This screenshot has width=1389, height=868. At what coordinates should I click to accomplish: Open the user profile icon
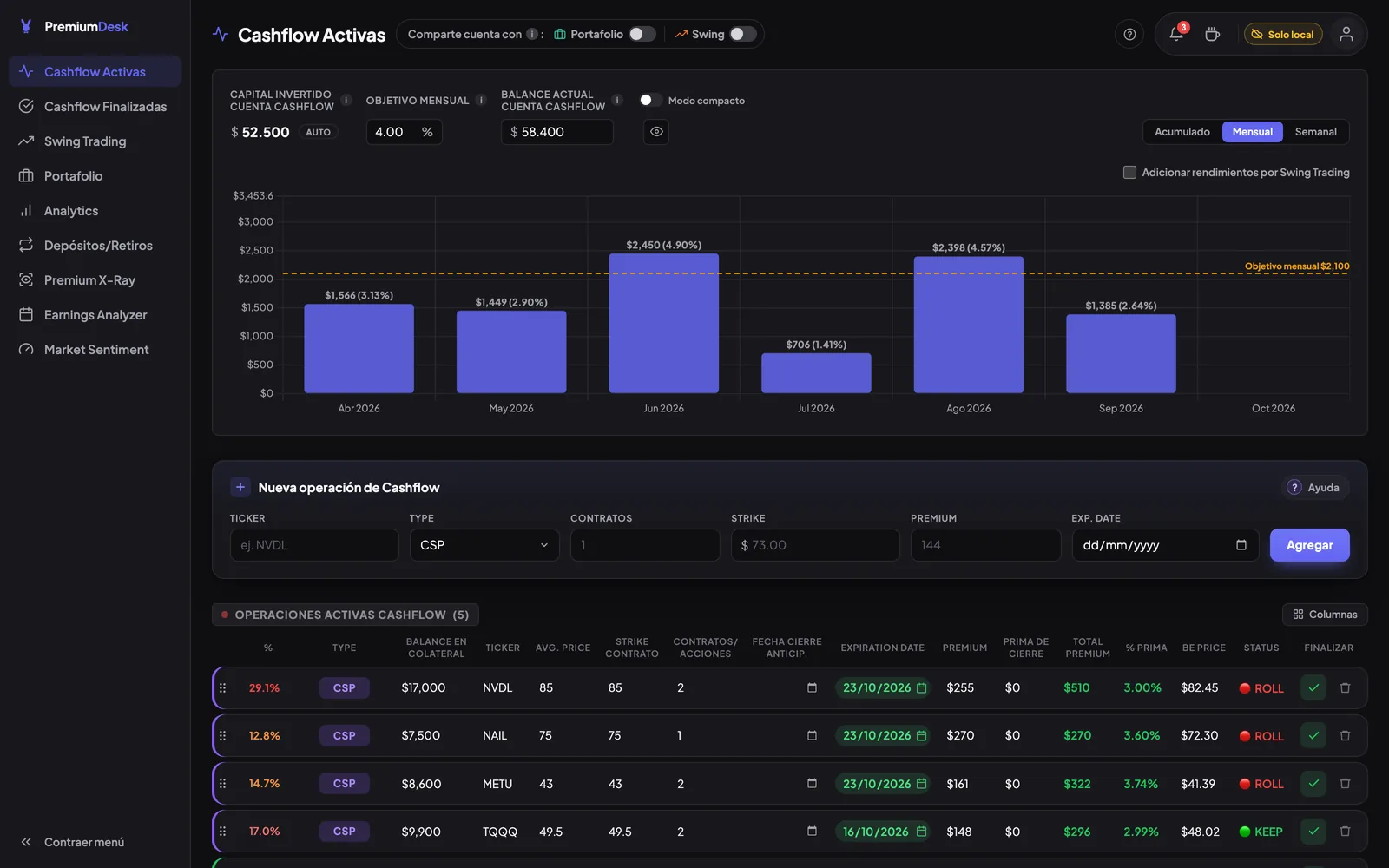[1346, 34]
